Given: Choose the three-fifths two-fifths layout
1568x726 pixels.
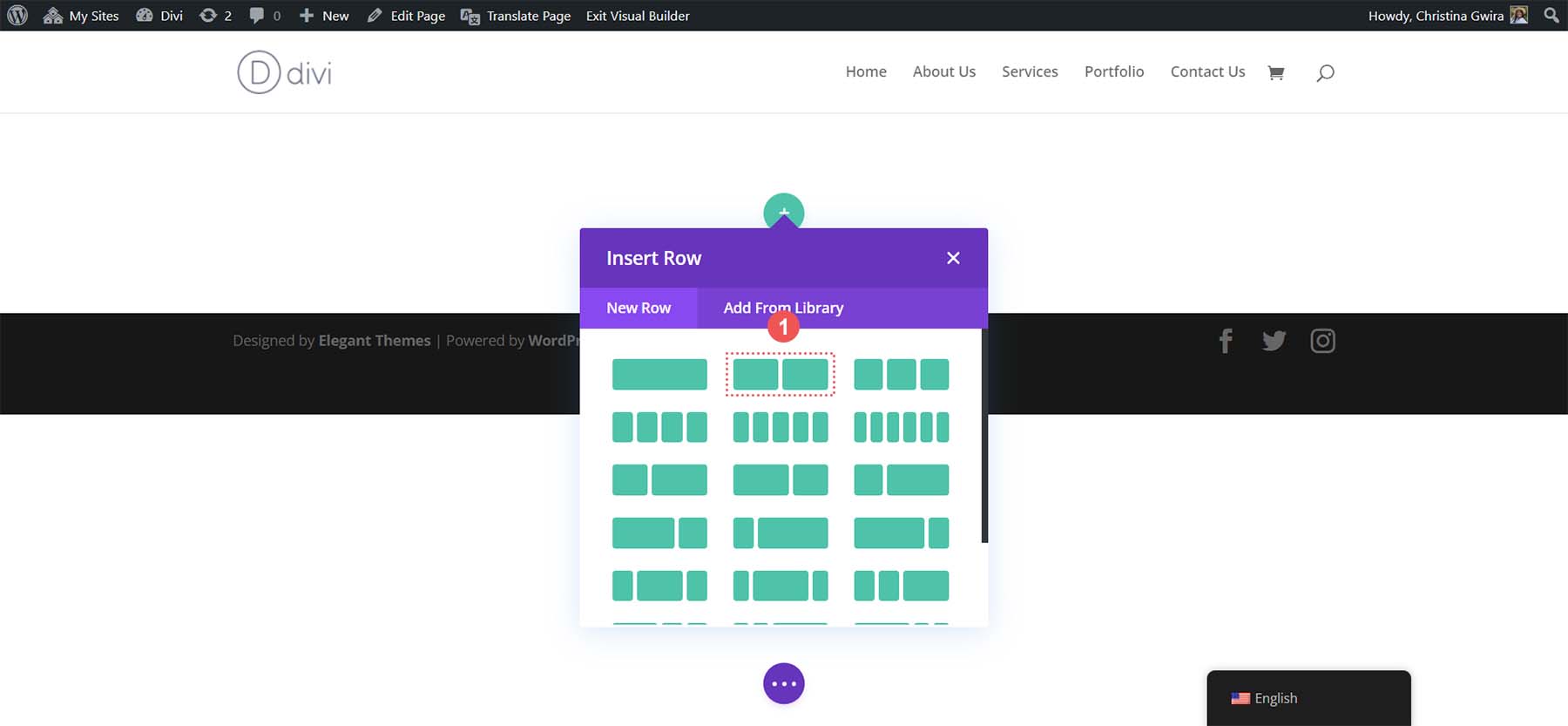Looking at the screenshot, I should [x=781, y=480].
